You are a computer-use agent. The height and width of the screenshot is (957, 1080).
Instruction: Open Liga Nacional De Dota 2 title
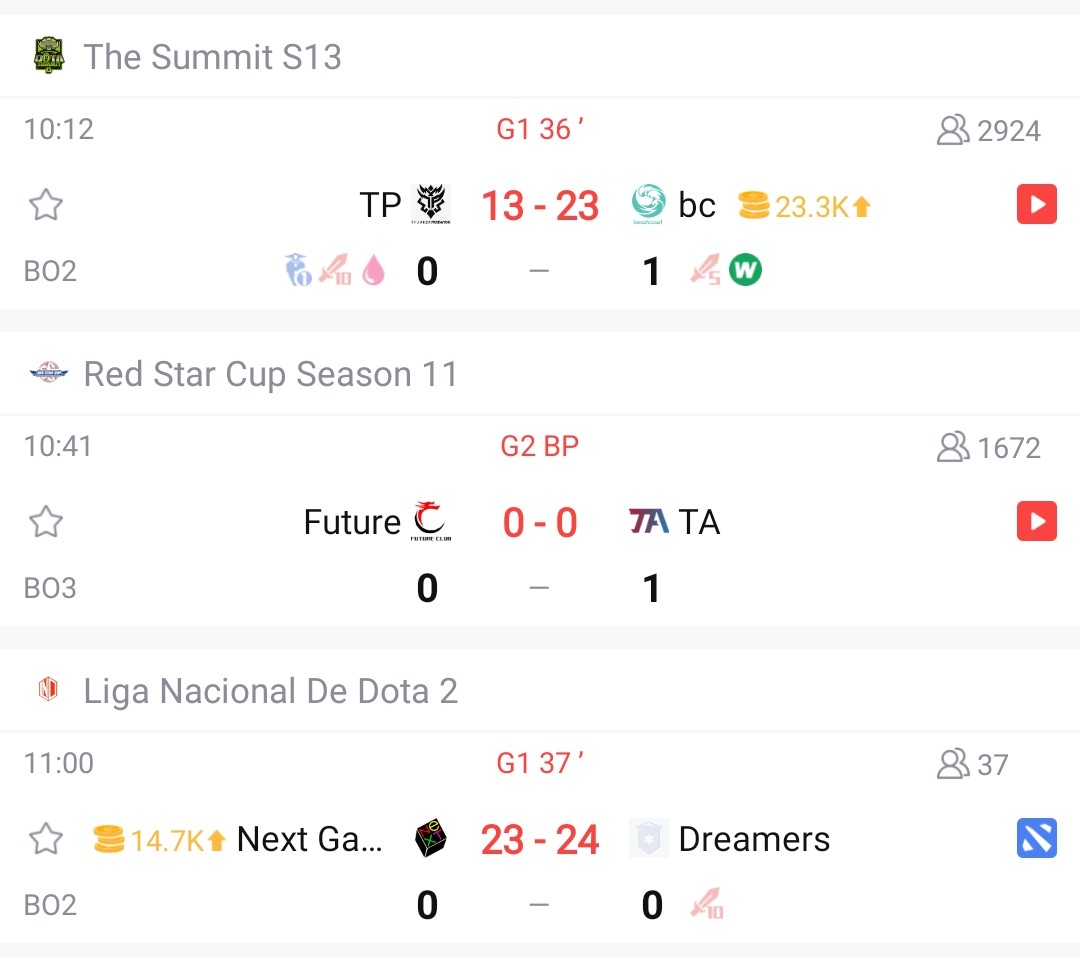click(x=270, y=691)
